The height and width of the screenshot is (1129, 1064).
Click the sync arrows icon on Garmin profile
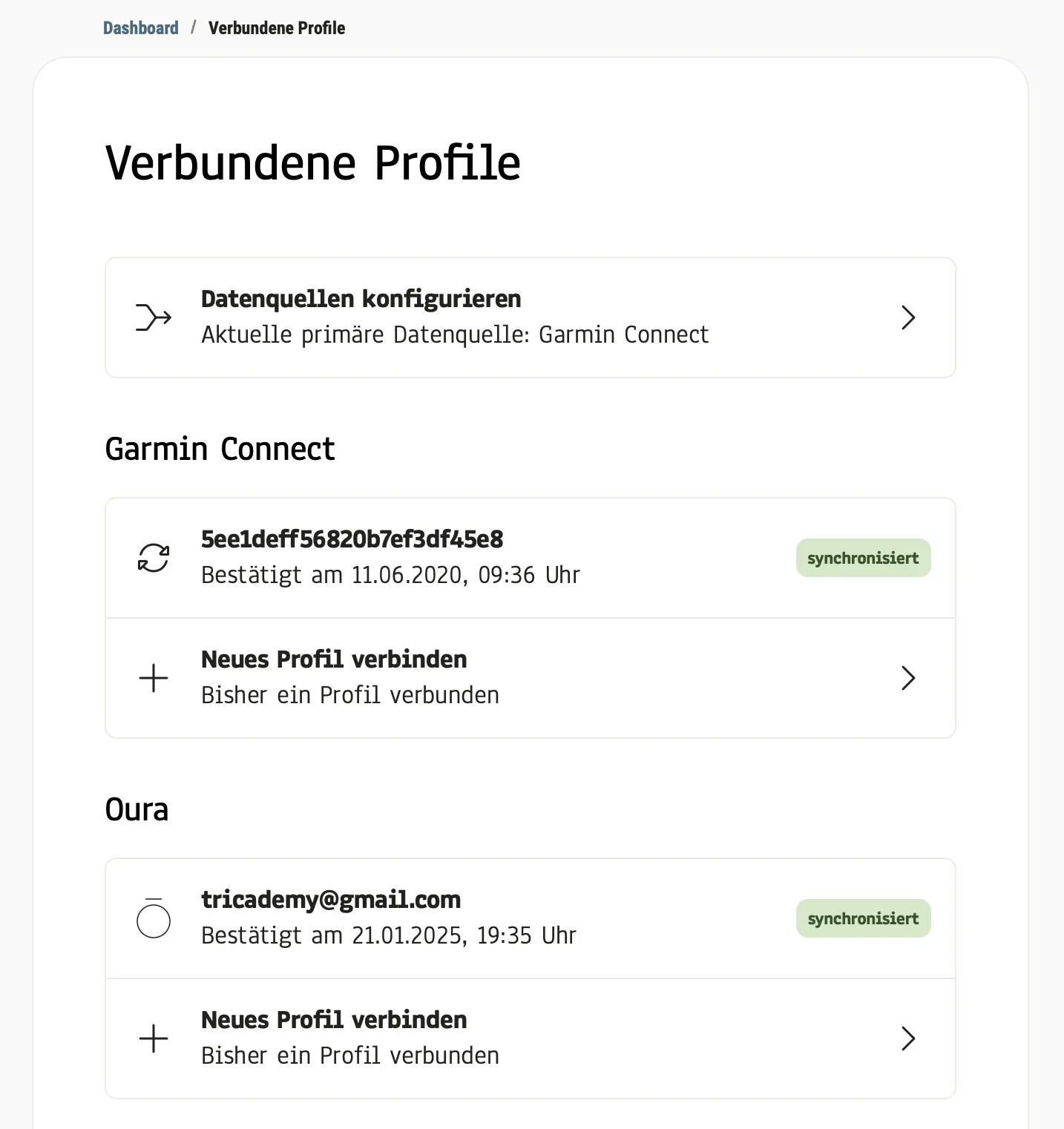point(154,558)
